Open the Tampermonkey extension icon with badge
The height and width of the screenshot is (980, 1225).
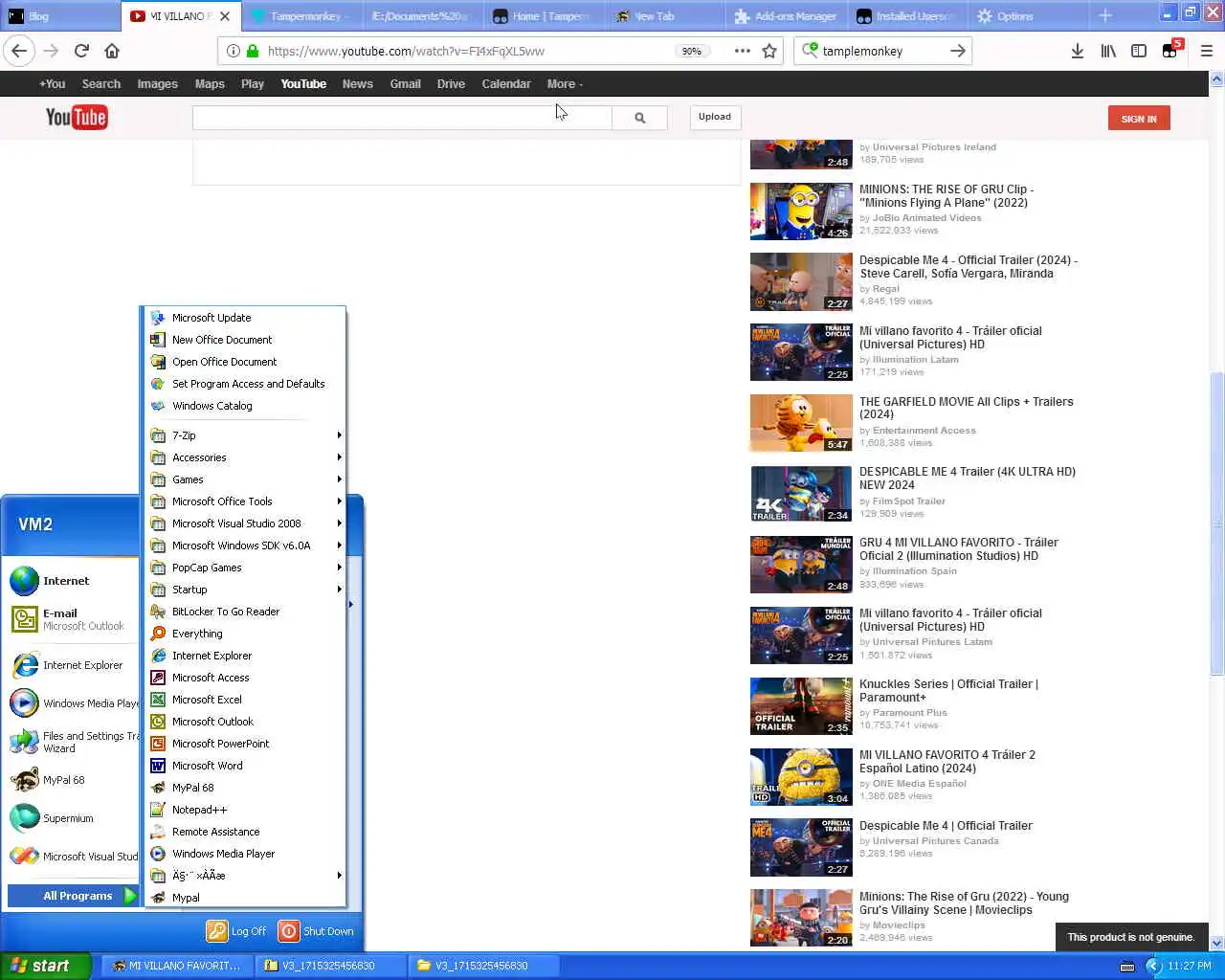pos(1170,50)
